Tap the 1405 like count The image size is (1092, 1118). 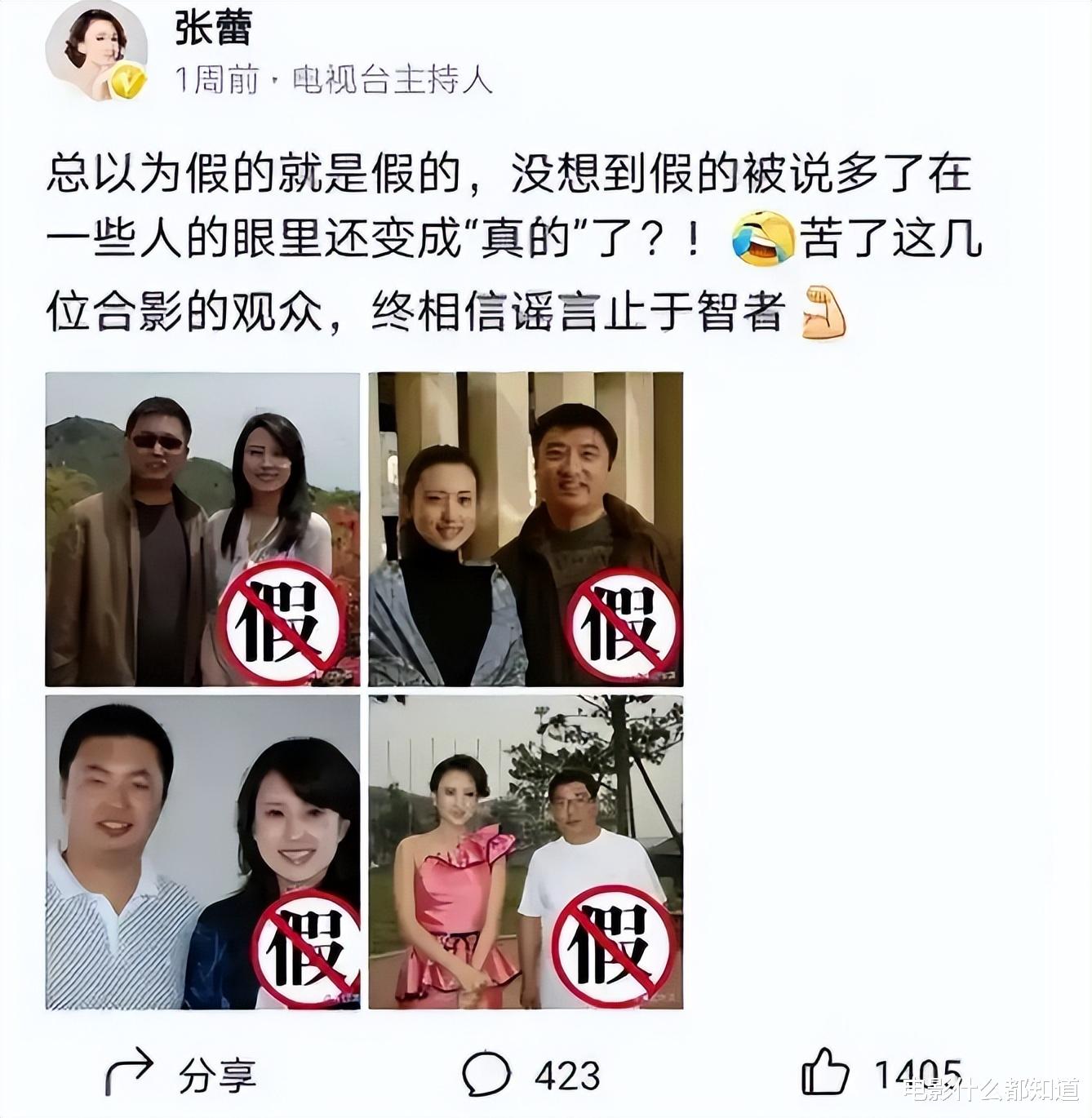click(918, 1074)
